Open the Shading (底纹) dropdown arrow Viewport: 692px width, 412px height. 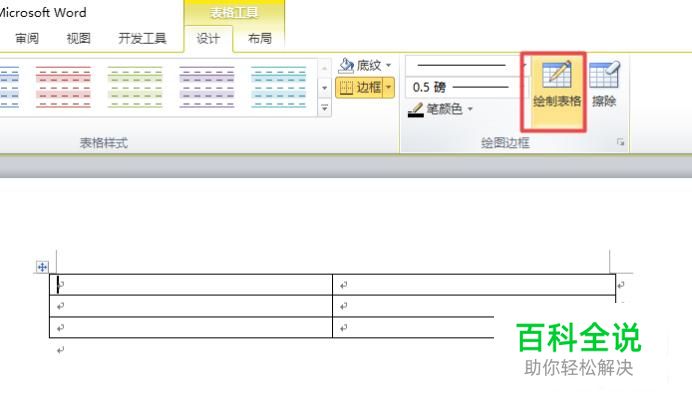(388, 66)
